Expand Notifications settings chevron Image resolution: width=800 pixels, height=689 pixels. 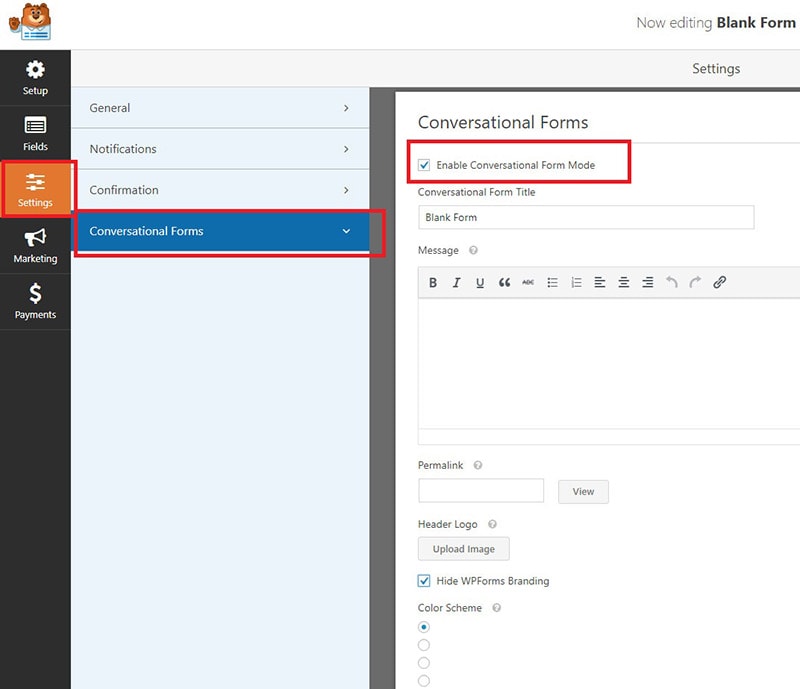[x=346, y=149]
